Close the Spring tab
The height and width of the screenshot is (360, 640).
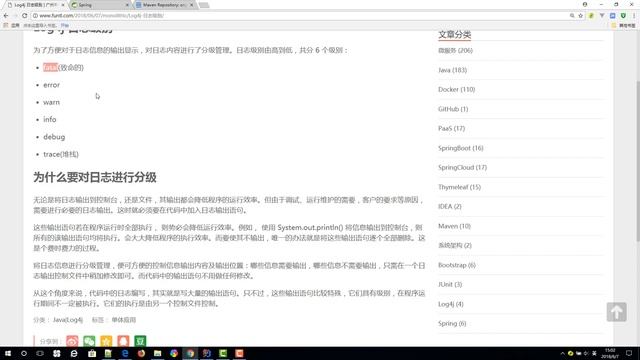click(x=127, y=5)
